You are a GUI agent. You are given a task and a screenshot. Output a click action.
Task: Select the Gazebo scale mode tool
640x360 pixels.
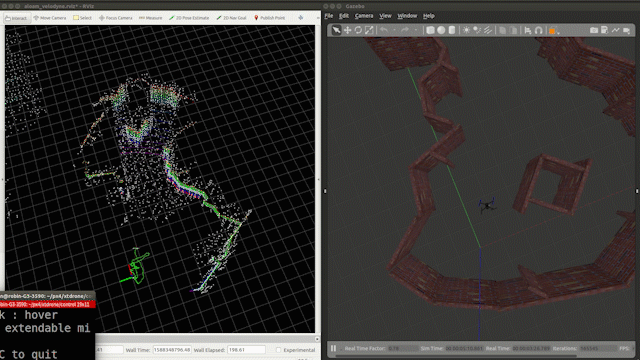(369, 30)
